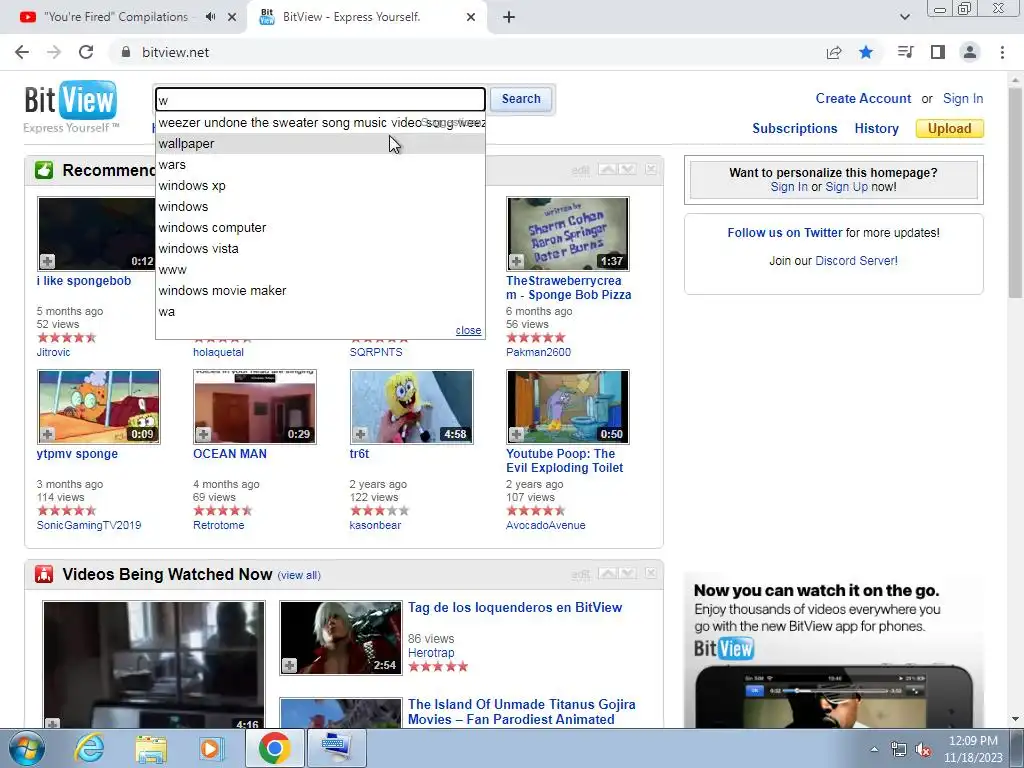Click muted volume icon in system tray
The height and width of the screenshot is (768, 1024).
[923, 750]
